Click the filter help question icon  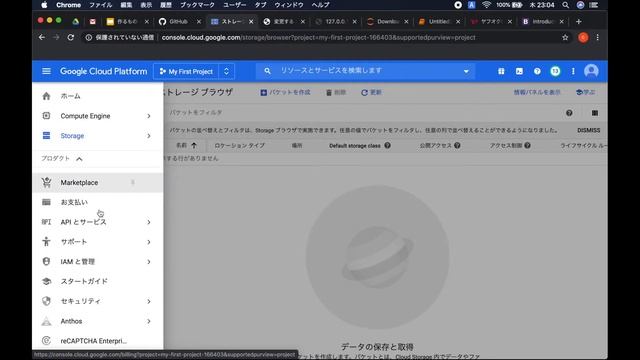tap(569, 113)
